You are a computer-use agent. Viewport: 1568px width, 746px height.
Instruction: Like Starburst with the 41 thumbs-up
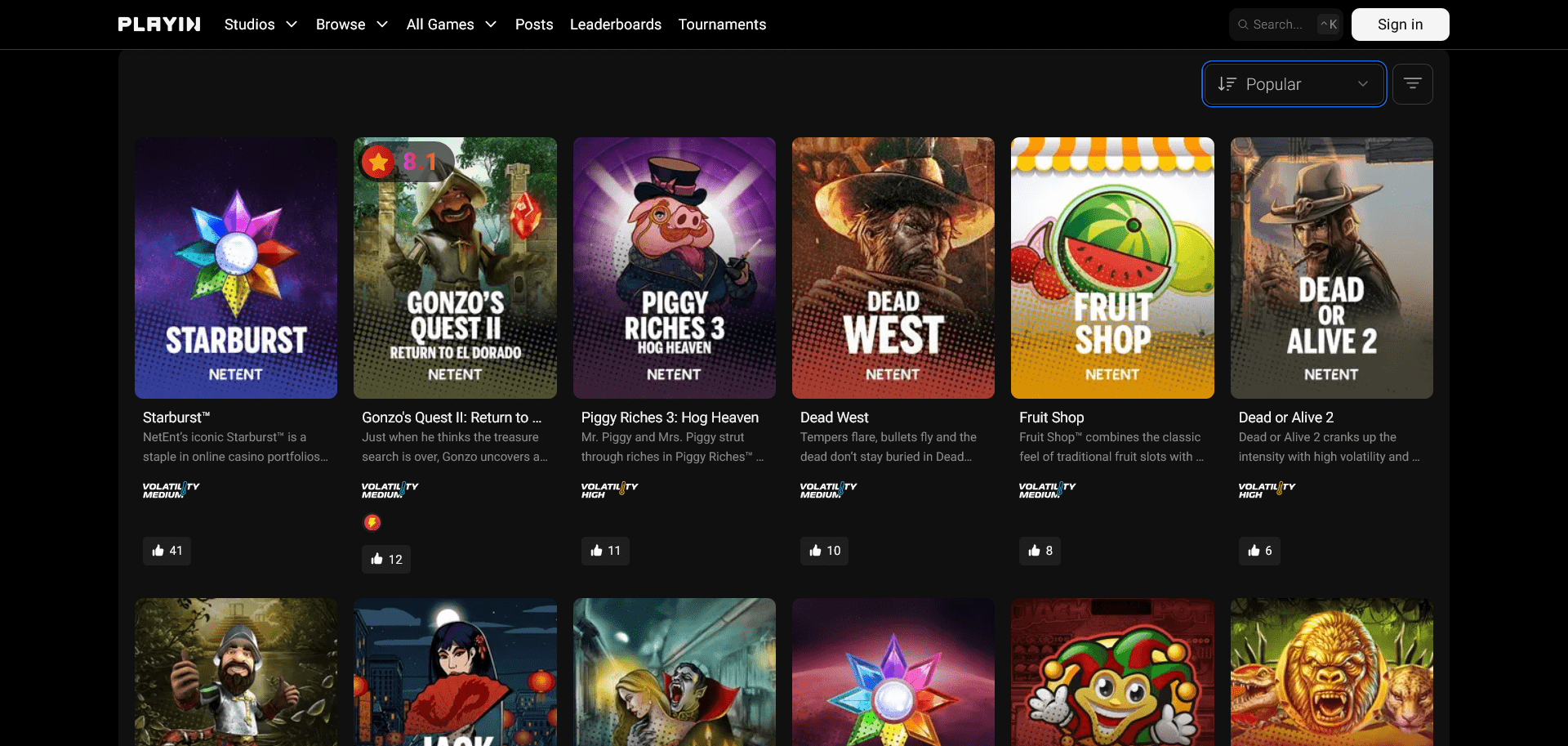coord(167,551)
